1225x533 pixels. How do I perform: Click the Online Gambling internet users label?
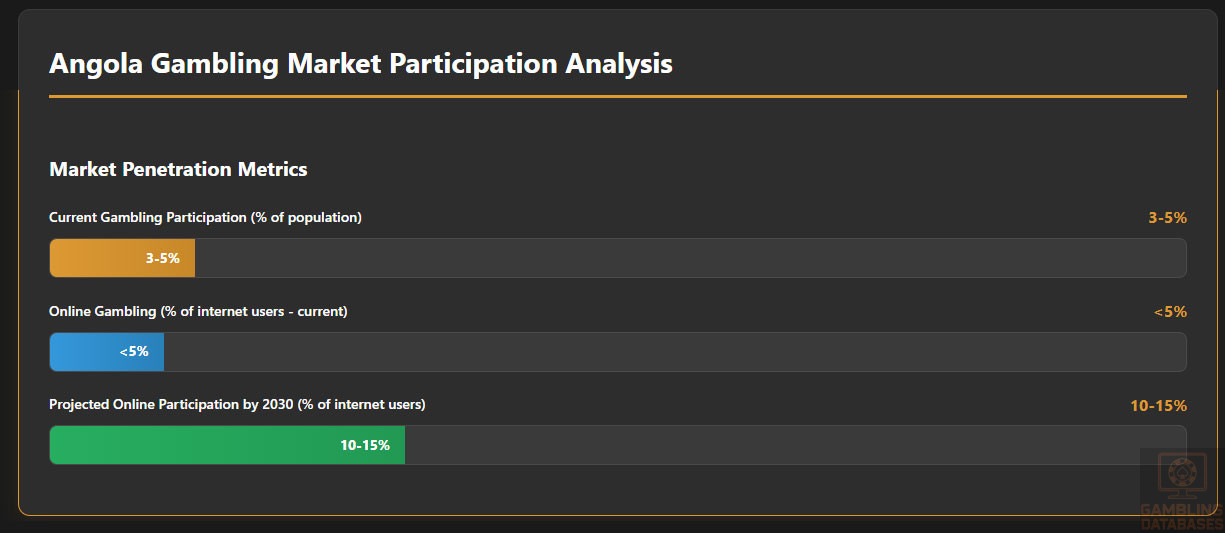198,311
